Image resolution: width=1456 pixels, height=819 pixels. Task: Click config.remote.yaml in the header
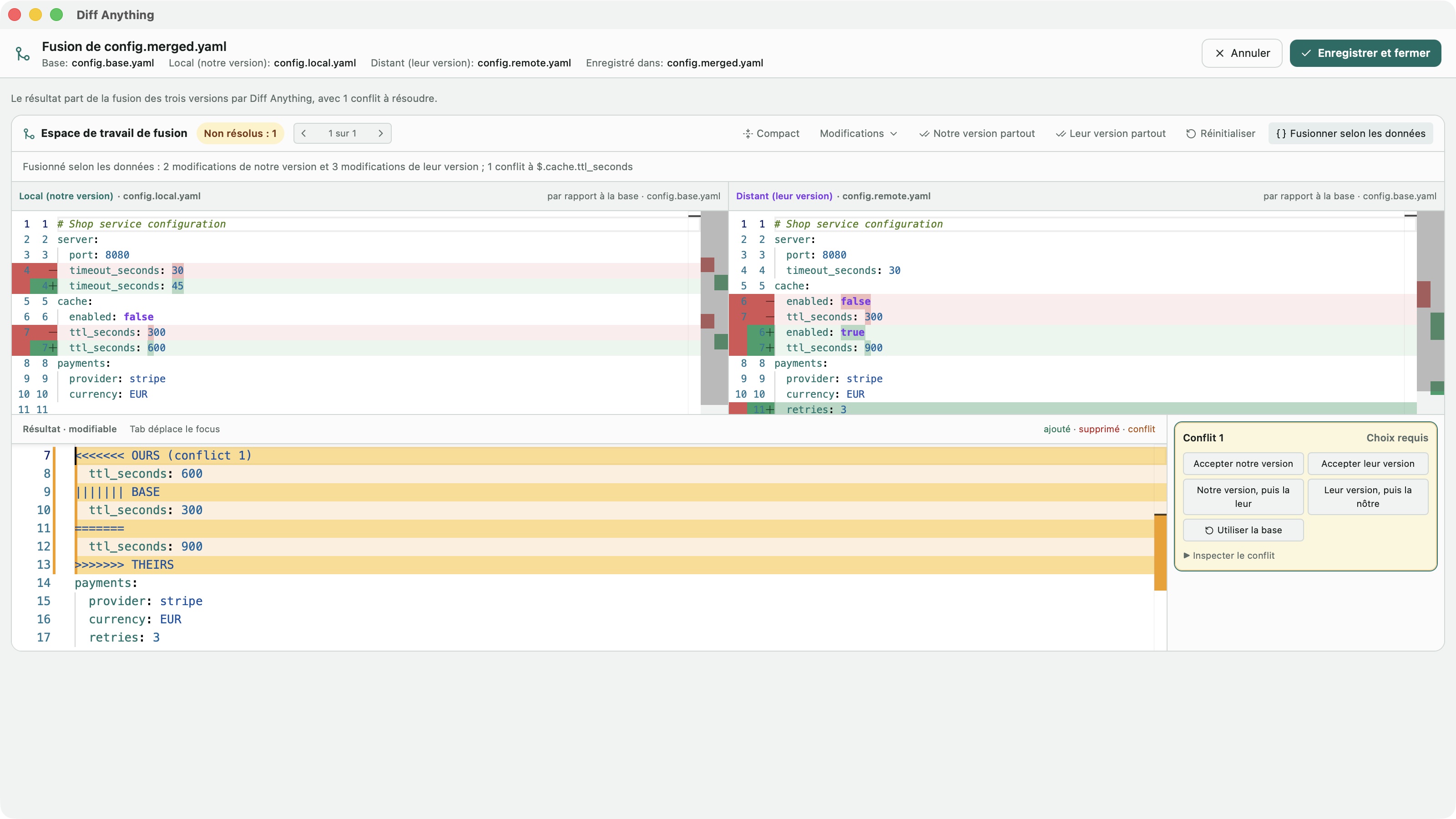524,63
